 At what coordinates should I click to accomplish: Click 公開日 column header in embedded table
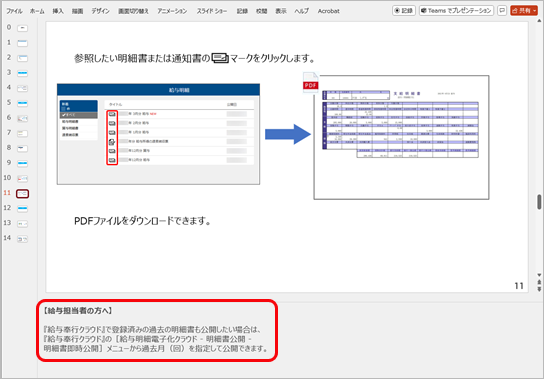click(x=232, y=104)
